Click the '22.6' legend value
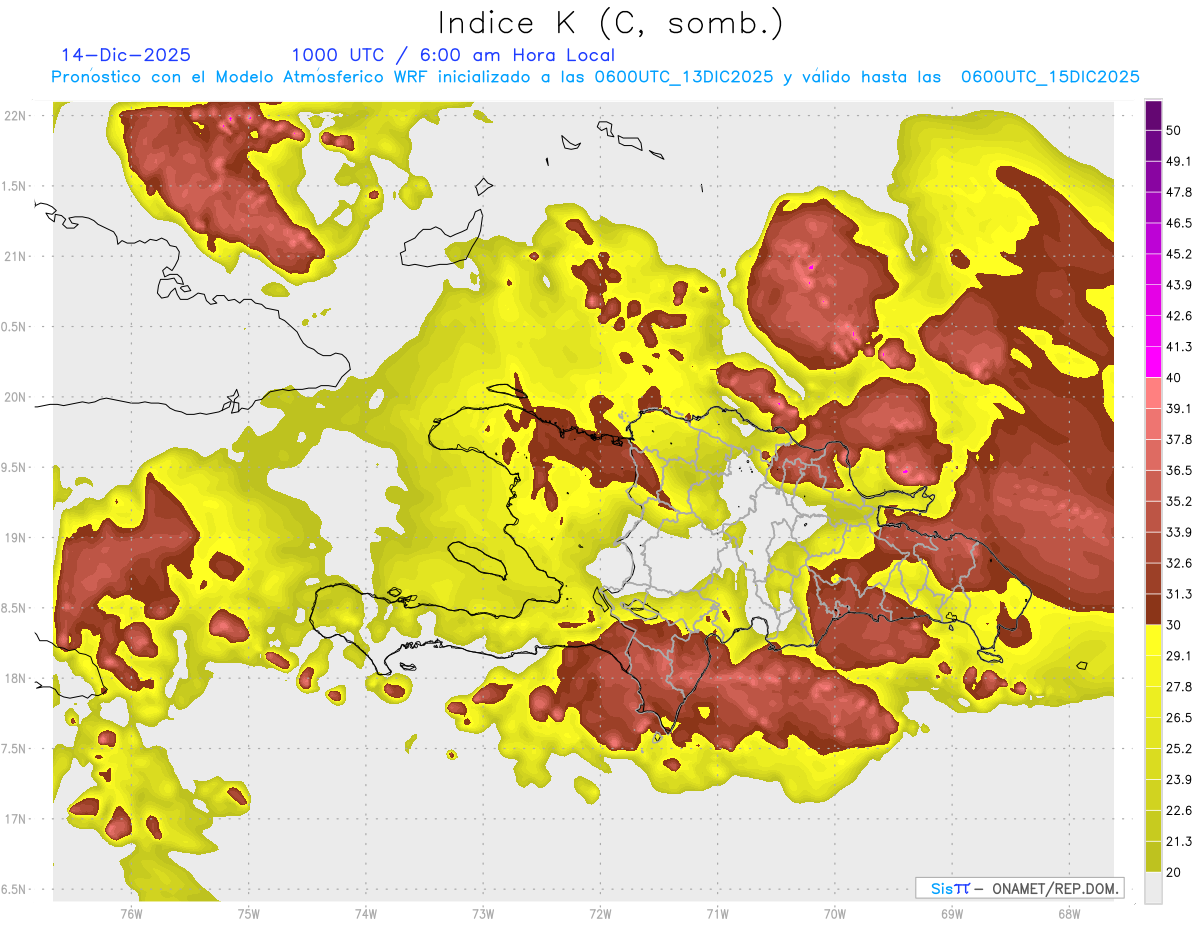 (x=1180, y=811)
